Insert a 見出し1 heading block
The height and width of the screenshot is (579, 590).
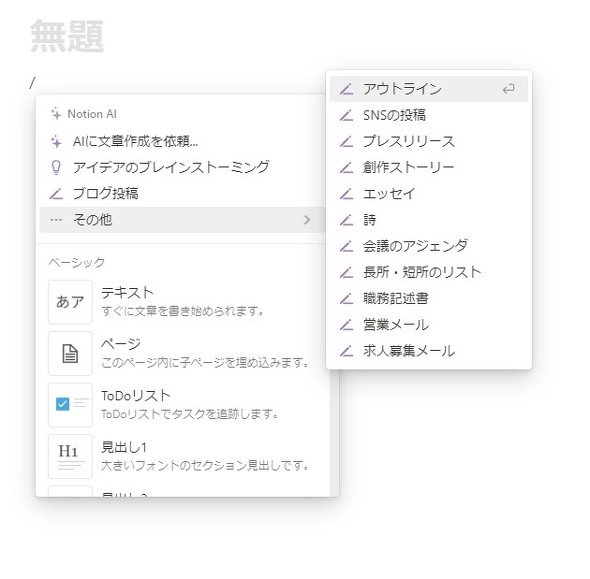coord(183,456)
